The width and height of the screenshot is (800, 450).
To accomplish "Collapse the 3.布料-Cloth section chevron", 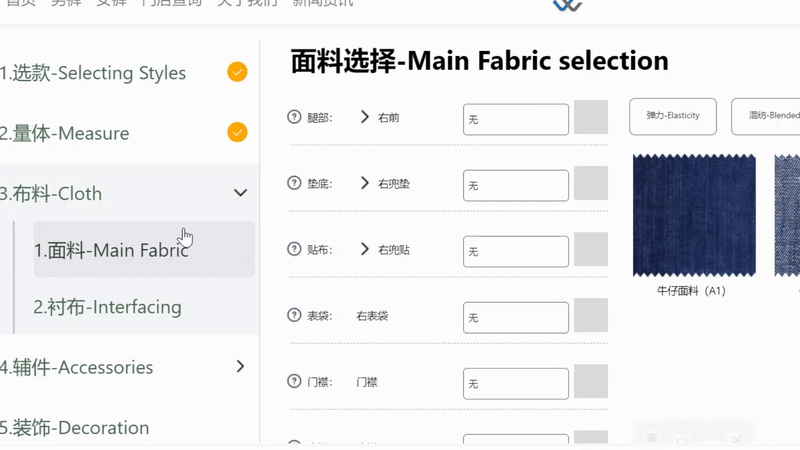I will pos(240,193).
